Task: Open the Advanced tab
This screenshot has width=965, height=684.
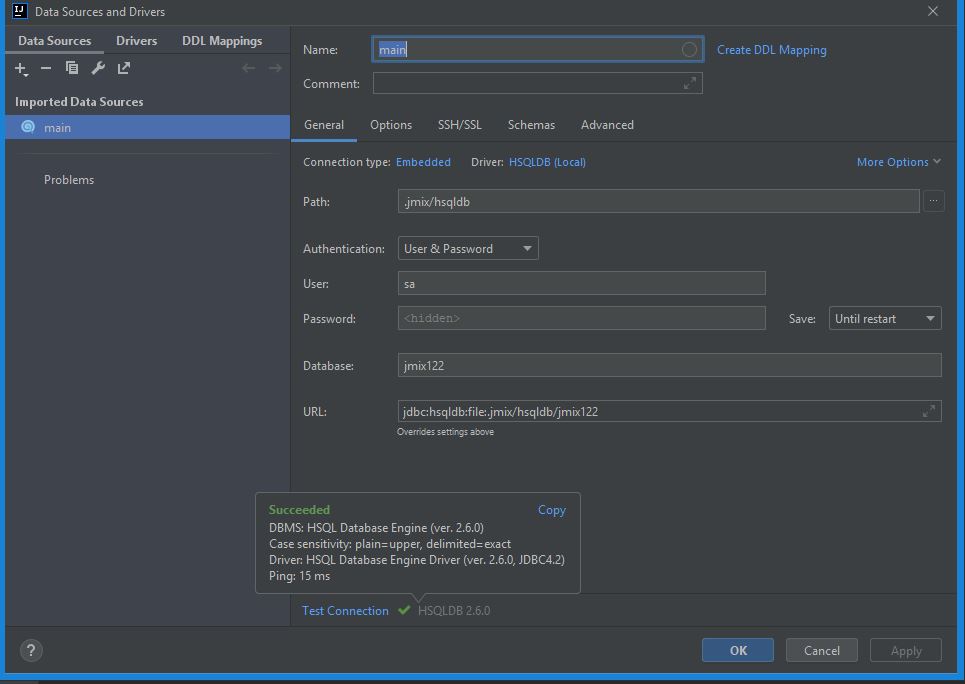Action: [607, 125]
